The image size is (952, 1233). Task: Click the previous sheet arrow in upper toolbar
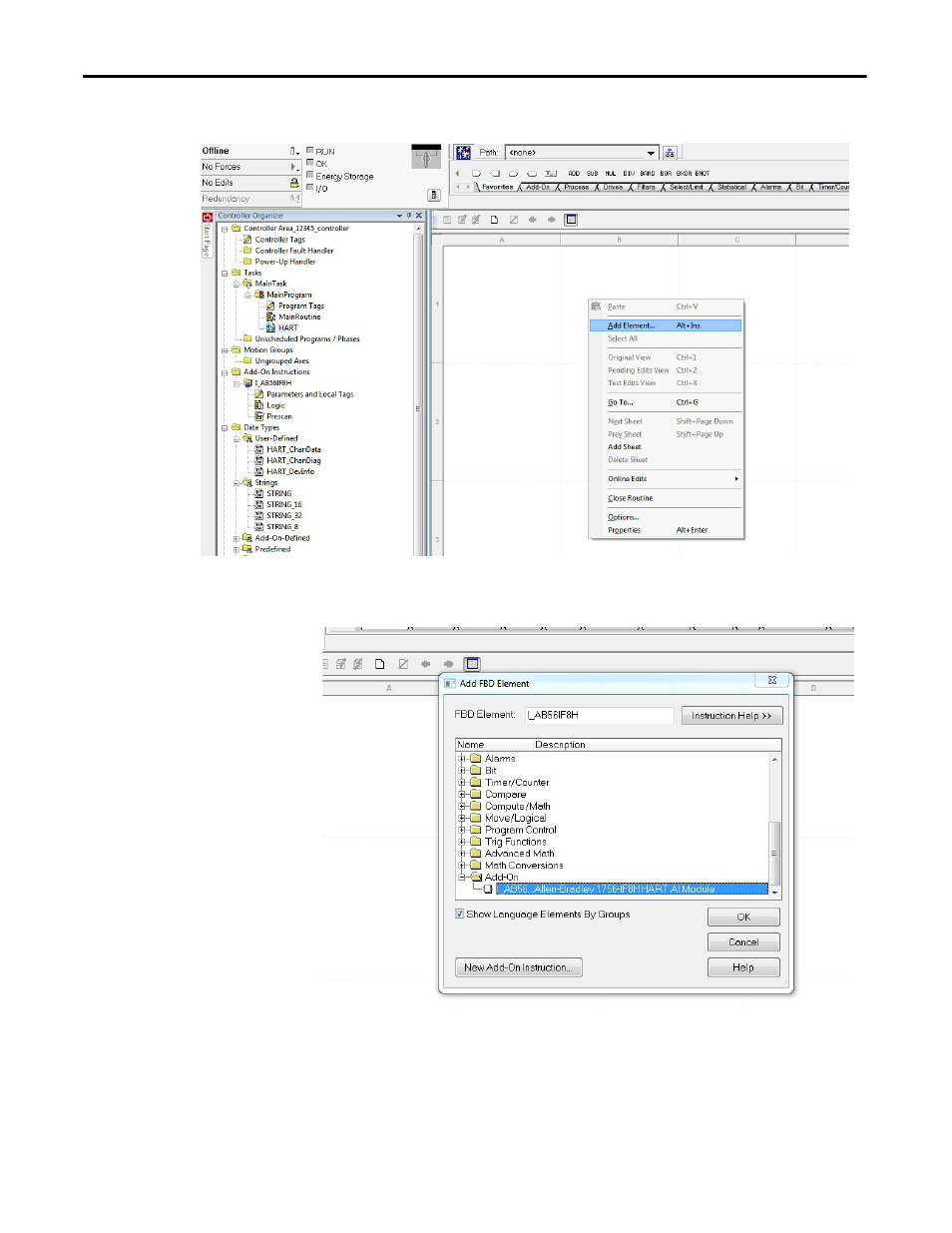533,220
